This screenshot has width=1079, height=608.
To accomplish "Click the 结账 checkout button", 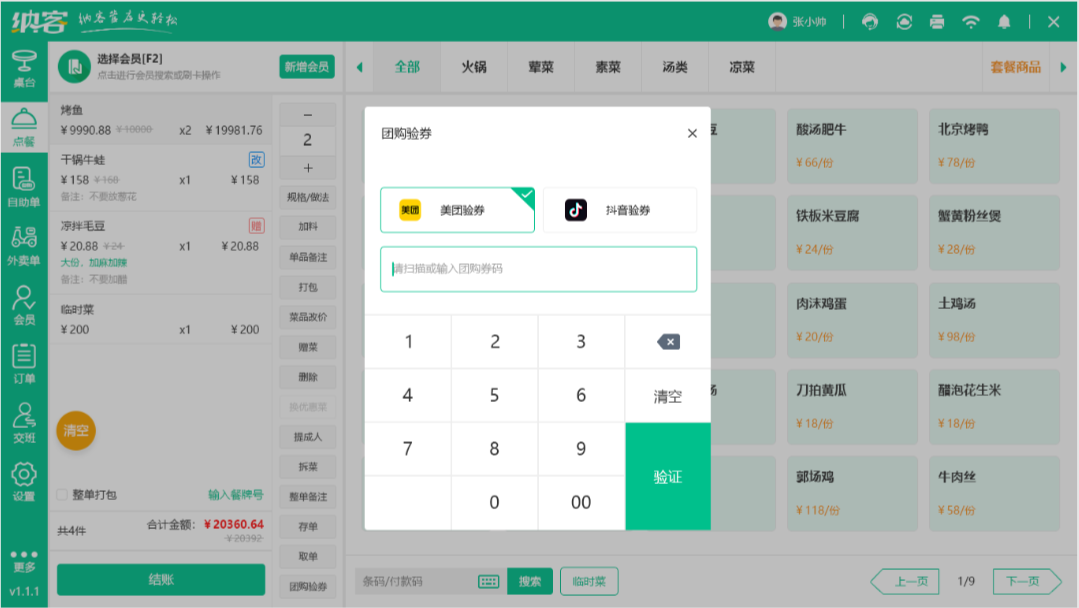I will (160, 580).
